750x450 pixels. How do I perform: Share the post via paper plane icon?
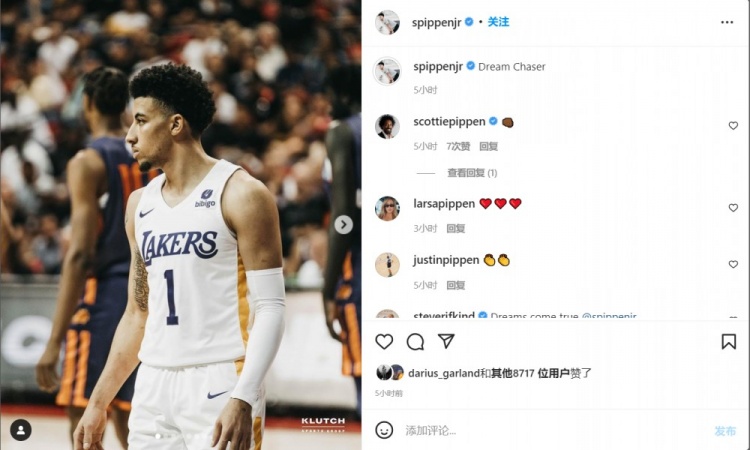point(446,341)
